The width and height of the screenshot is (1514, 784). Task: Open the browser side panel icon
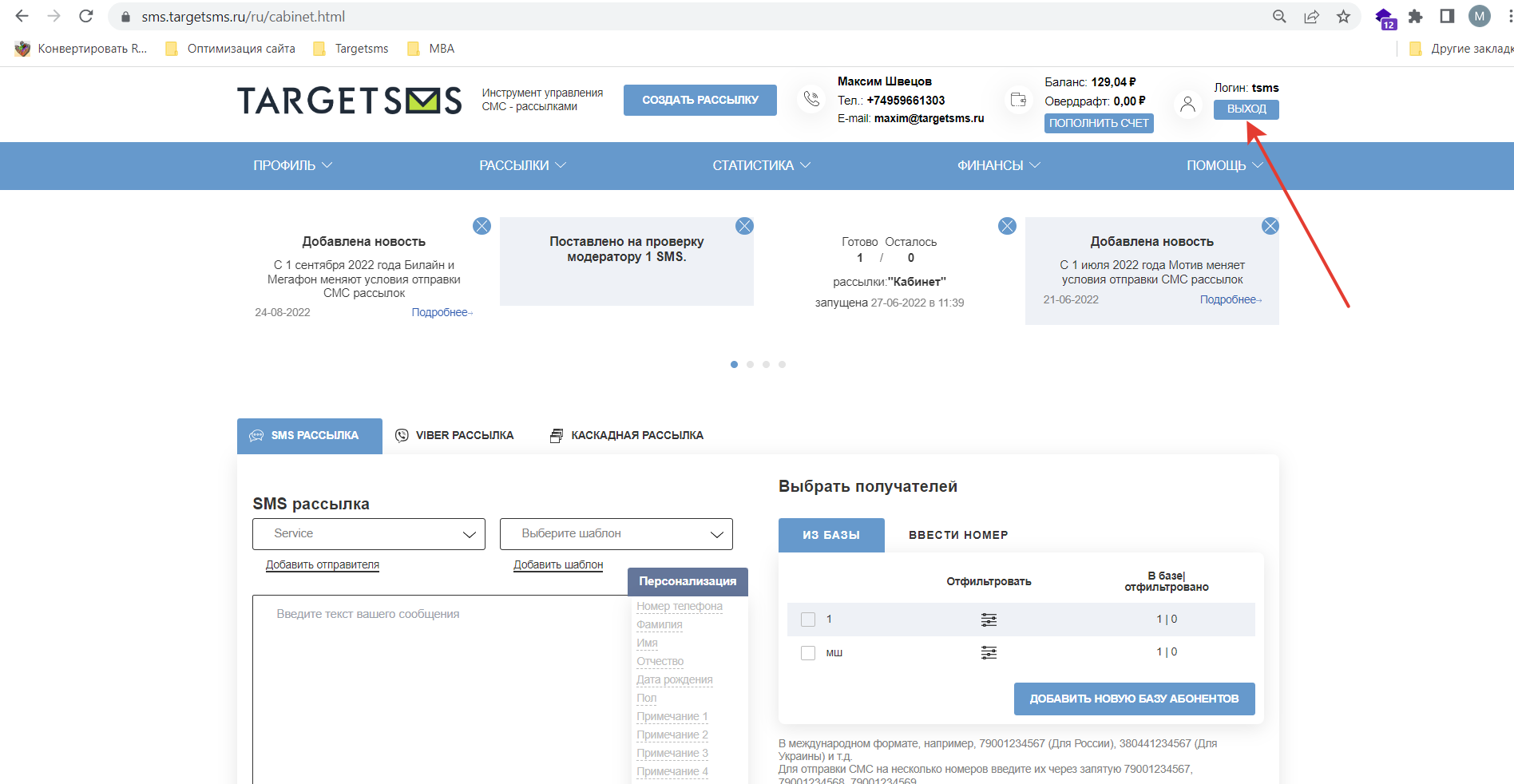pyautogui.click(x=1447, y=16)
